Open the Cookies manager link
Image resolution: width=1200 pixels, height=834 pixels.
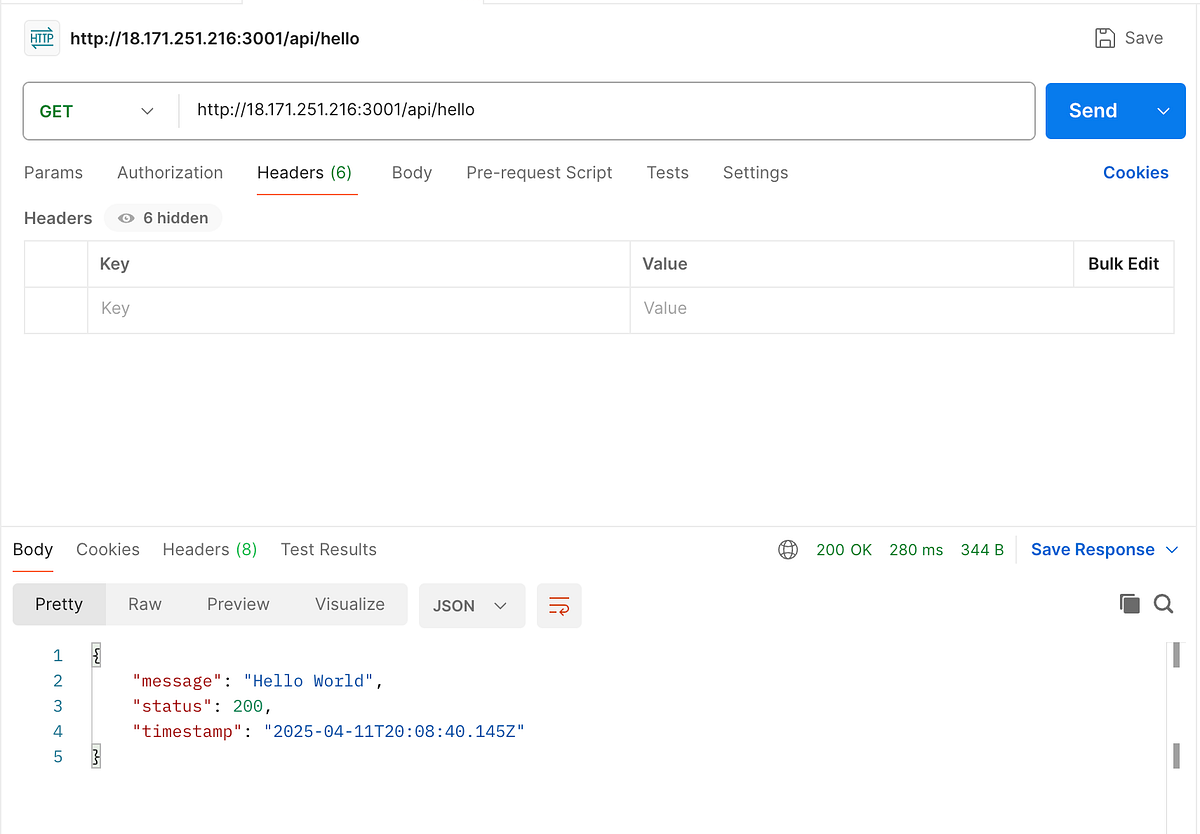pos(1136,172)
